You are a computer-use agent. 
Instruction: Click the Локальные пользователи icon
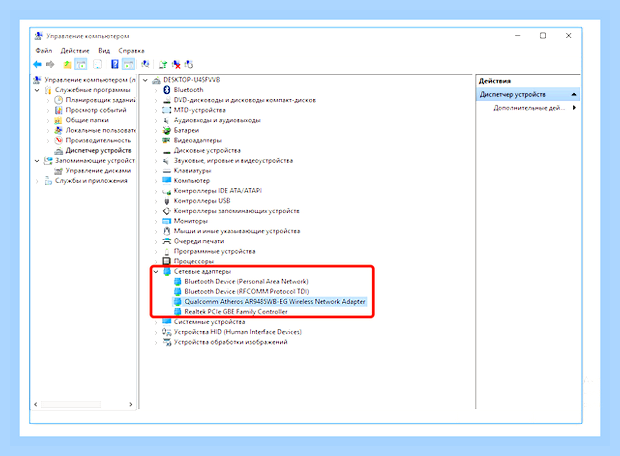coord(59,130)
